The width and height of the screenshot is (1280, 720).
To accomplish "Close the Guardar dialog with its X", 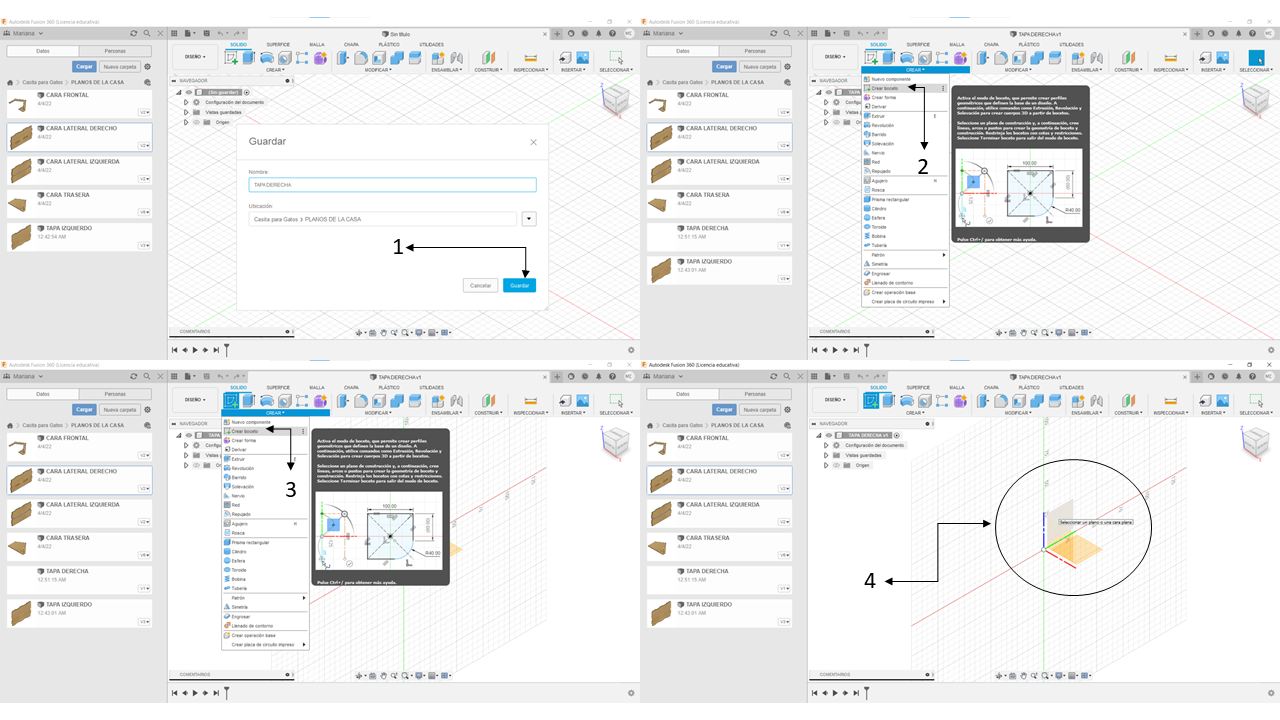I will click(x=533, y=142).
